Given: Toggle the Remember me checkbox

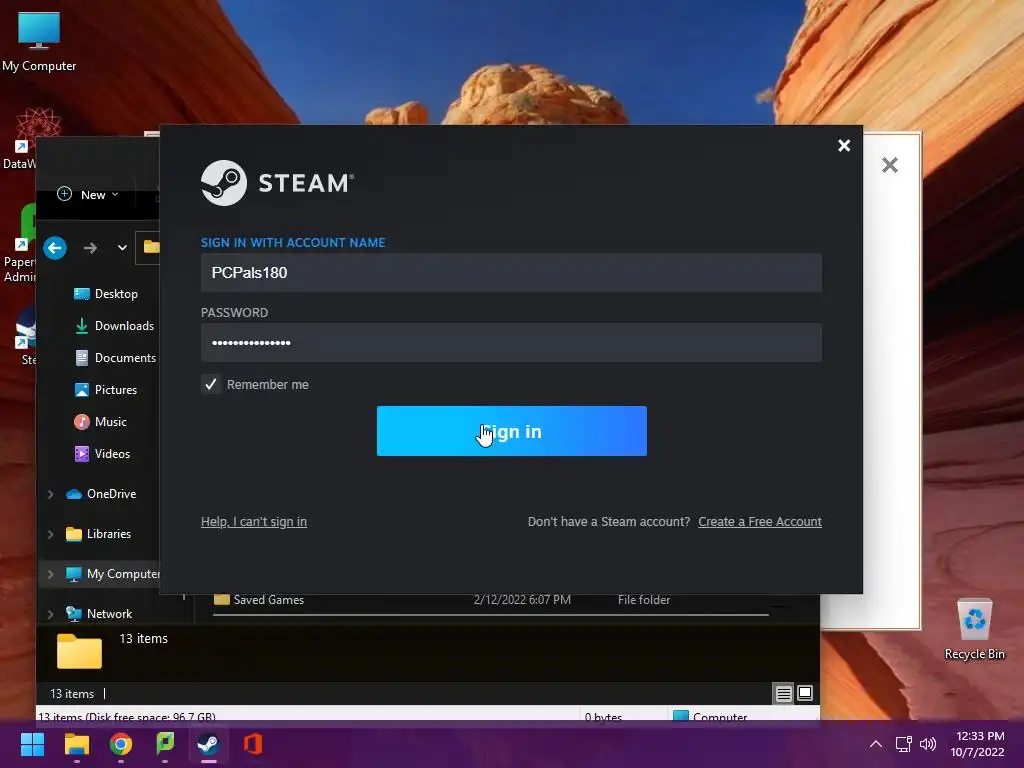Looking at the screenshot, I should (x=211, y=384).
